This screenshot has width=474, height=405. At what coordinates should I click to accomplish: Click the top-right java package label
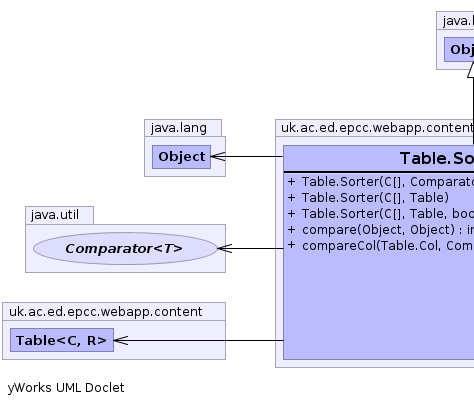[458, 21]
